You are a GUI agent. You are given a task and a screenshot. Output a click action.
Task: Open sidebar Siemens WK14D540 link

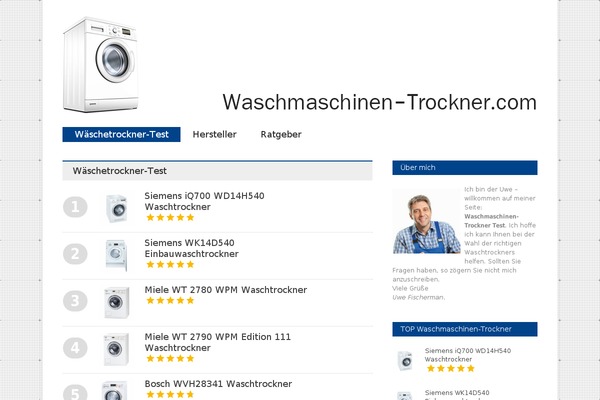point(457,395)
